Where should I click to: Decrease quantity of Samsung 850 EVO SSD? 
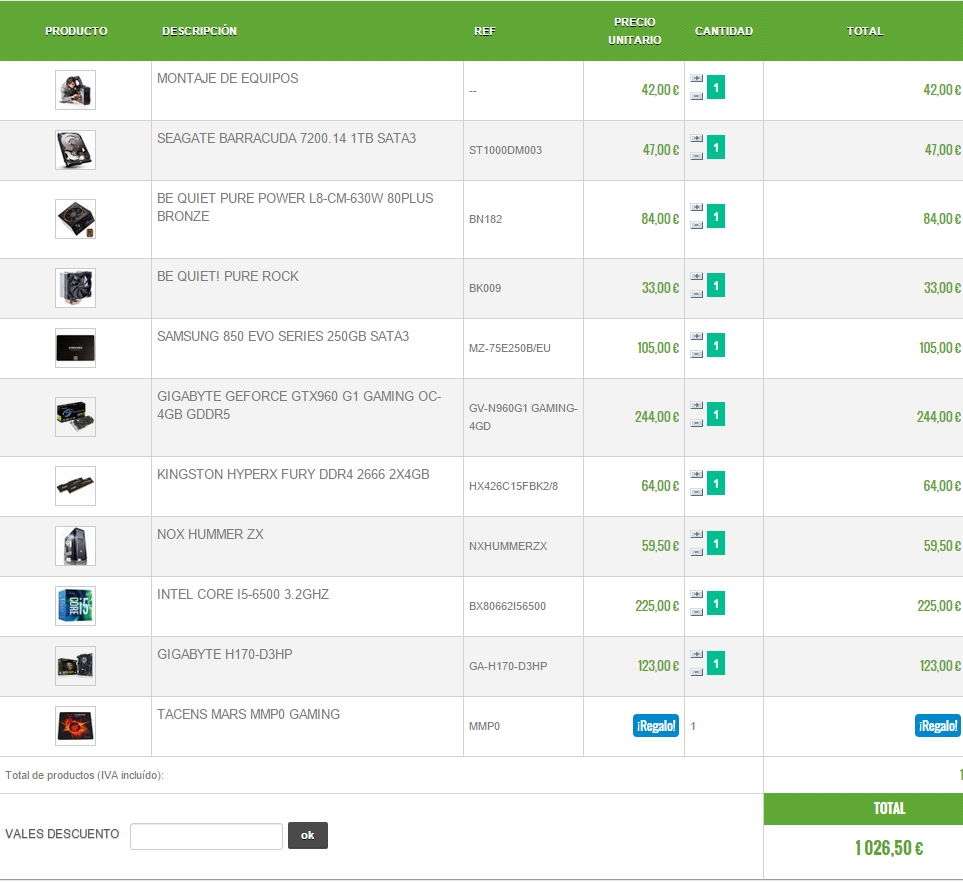coord(696,354)
